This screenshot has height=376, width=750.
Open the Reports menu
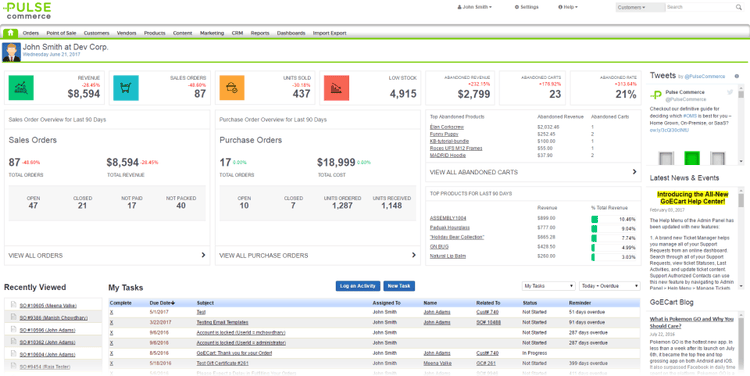260,33
